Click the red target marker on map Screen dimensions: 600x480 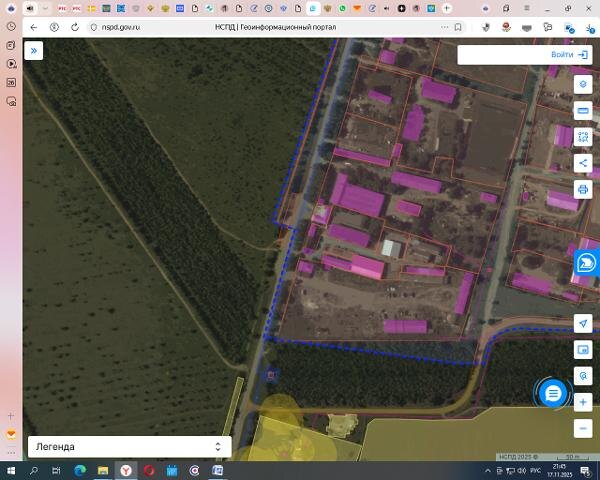point(271,375)
